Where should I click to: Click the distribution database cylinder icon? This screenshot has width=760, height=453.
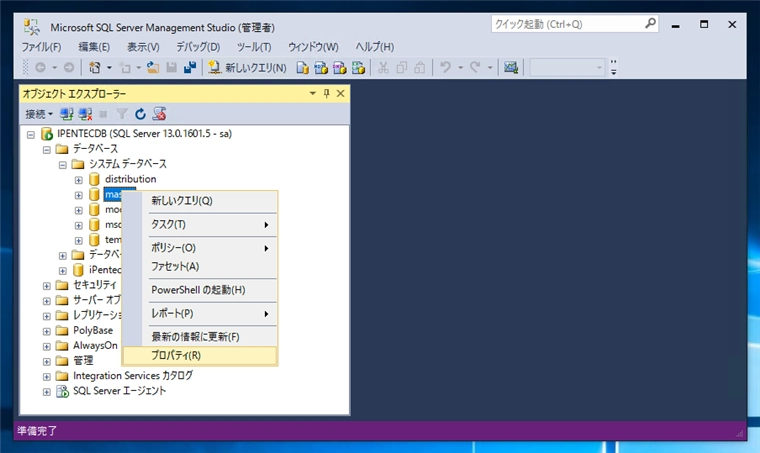[x=94, y=180]
